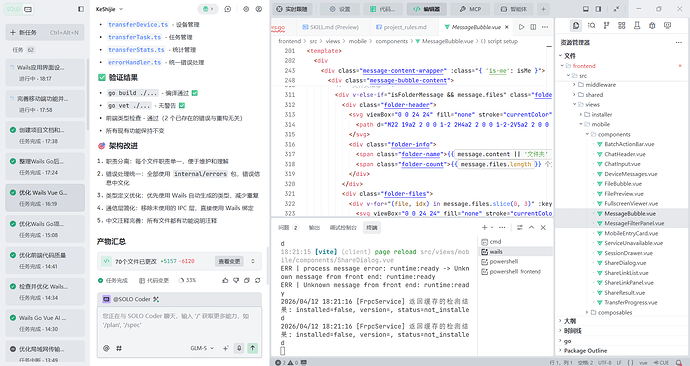
Task: Open the green agent run pill button
Action: pos(208,9)
